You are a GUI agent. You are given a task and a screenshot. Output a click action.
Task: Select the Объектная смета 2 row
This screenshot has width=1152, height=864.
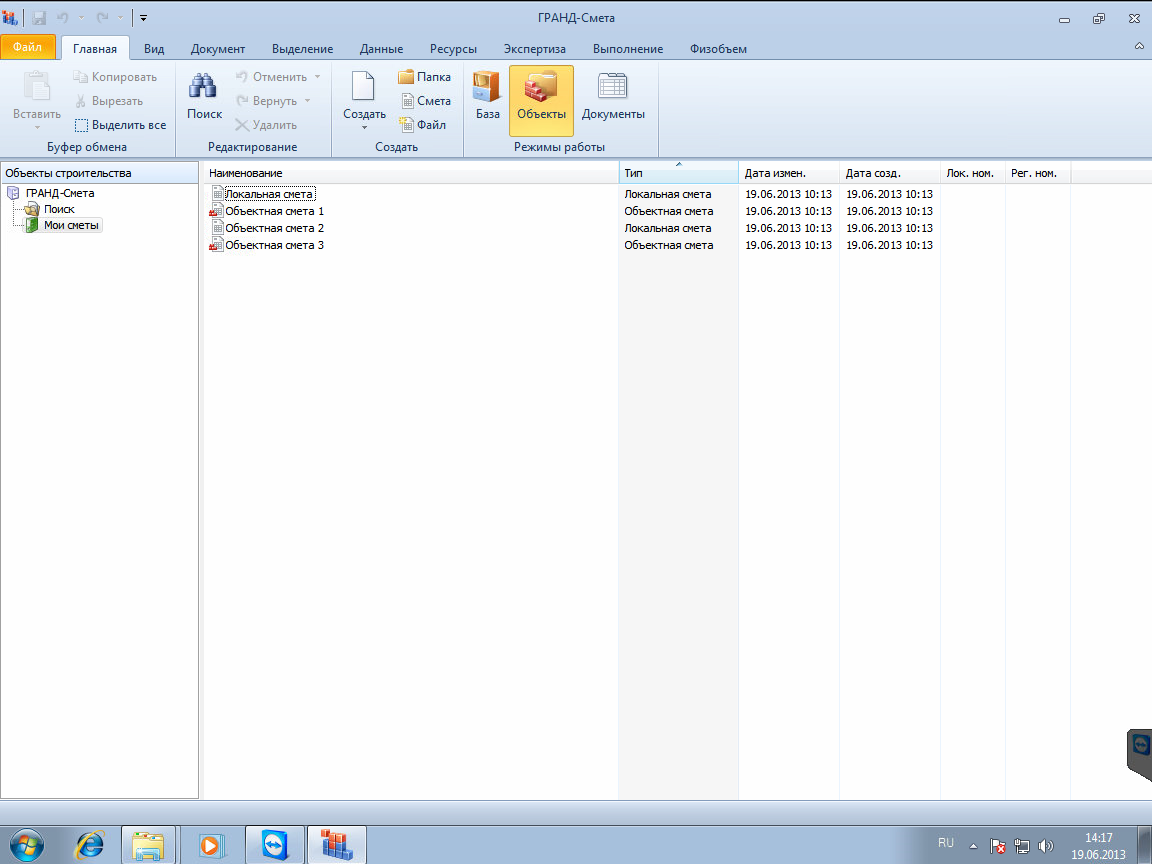pyautogui.click(x=274, y=229)
